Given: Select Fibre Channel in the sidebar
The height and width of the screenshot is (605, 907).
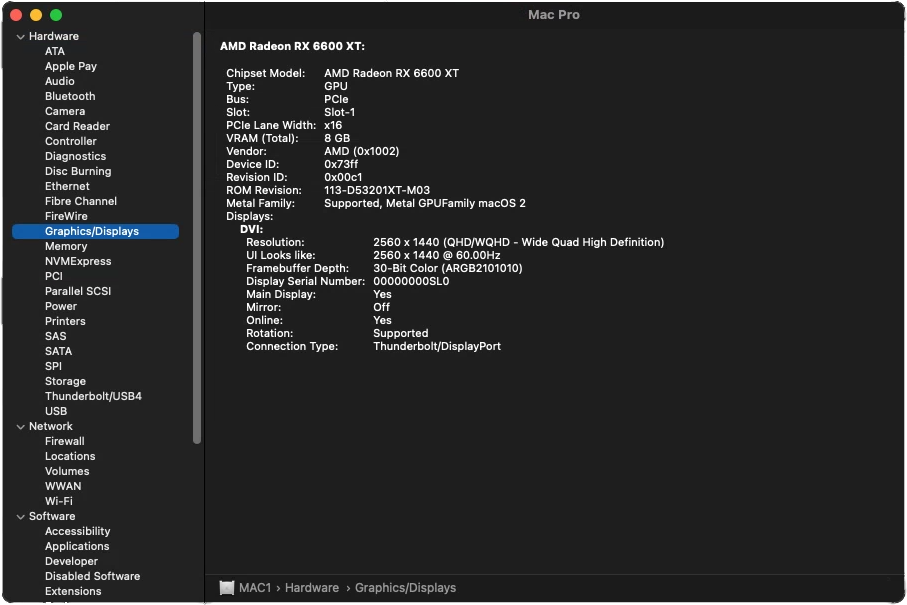Looking at the screenshot, I should coord(81,202).
